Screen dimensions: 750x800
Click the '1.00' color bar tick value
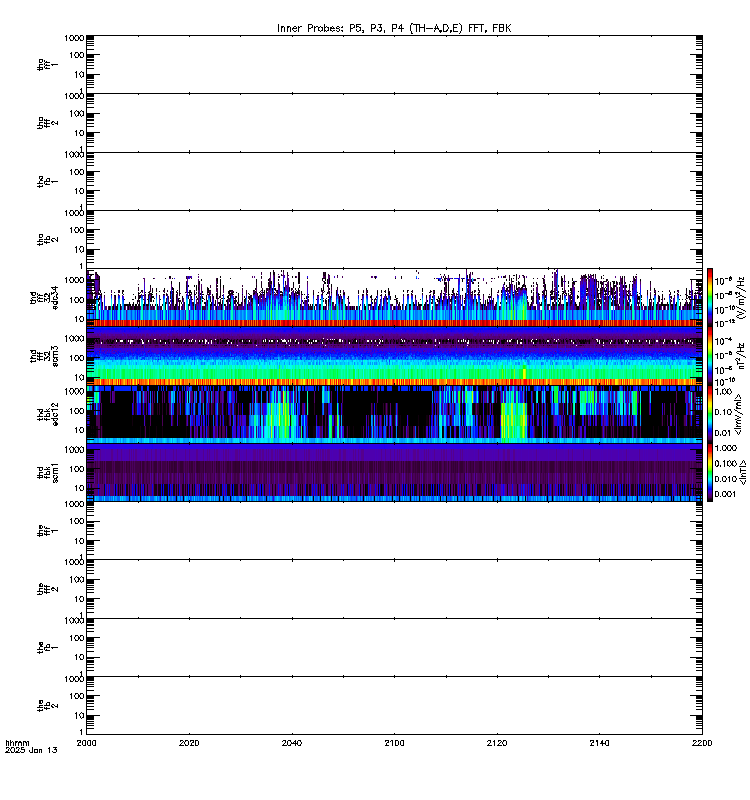[x=723, y=392]
